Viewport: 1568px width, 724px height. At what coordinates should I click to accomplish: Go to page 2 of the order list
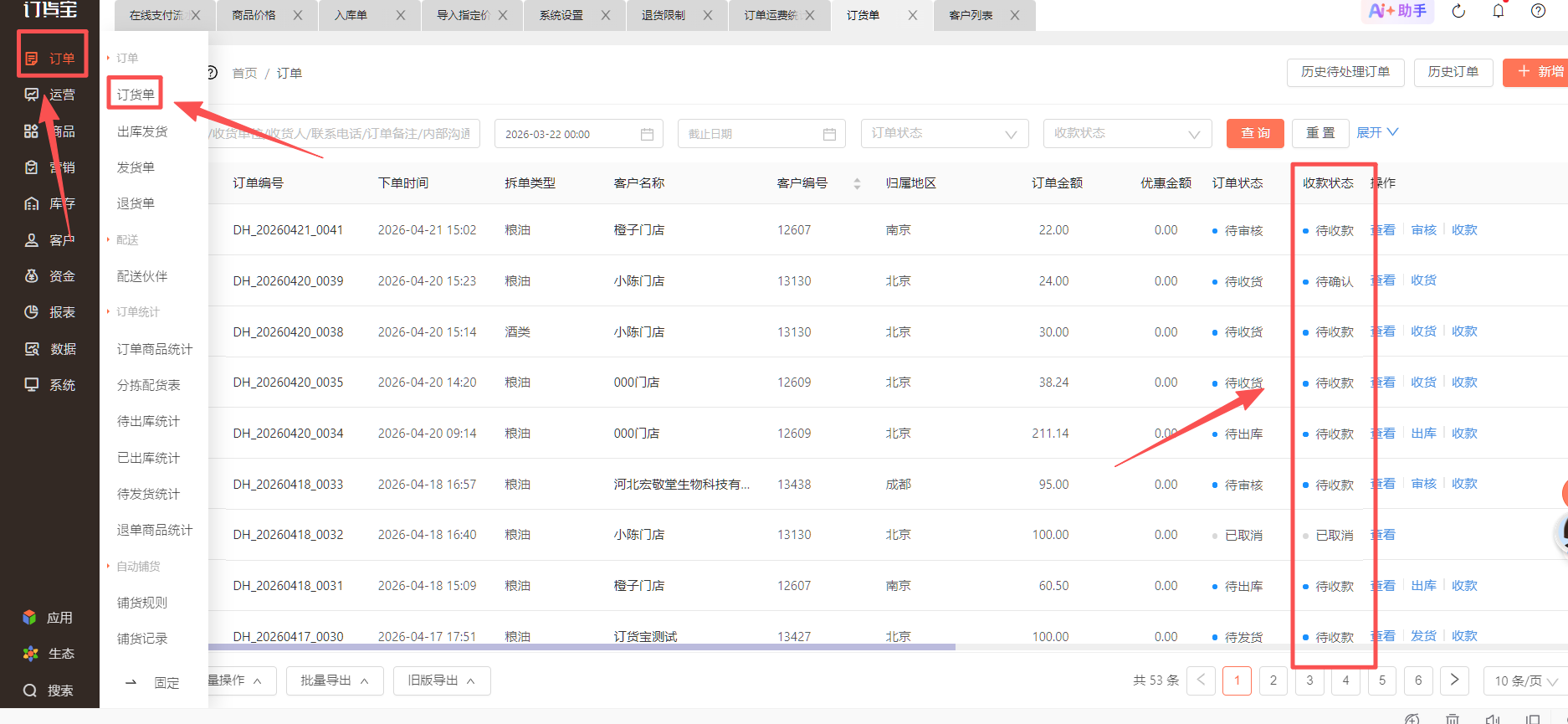(1273, 680)
